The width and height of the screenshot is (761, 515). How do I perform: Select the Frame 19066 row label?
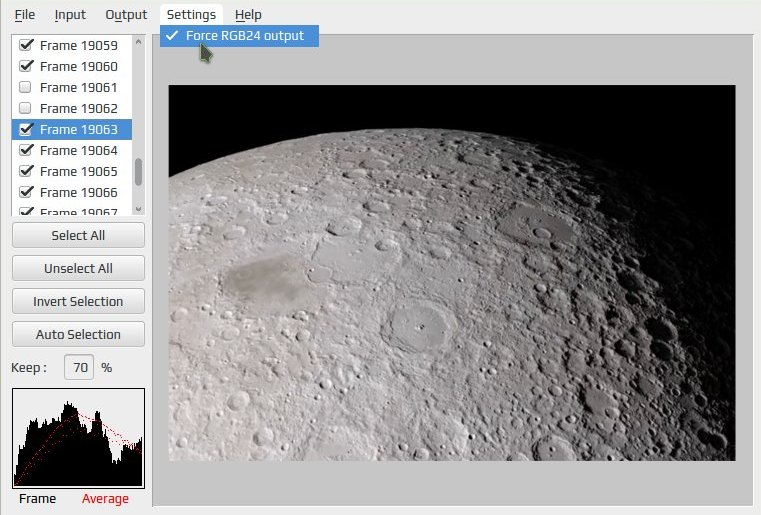79,192
